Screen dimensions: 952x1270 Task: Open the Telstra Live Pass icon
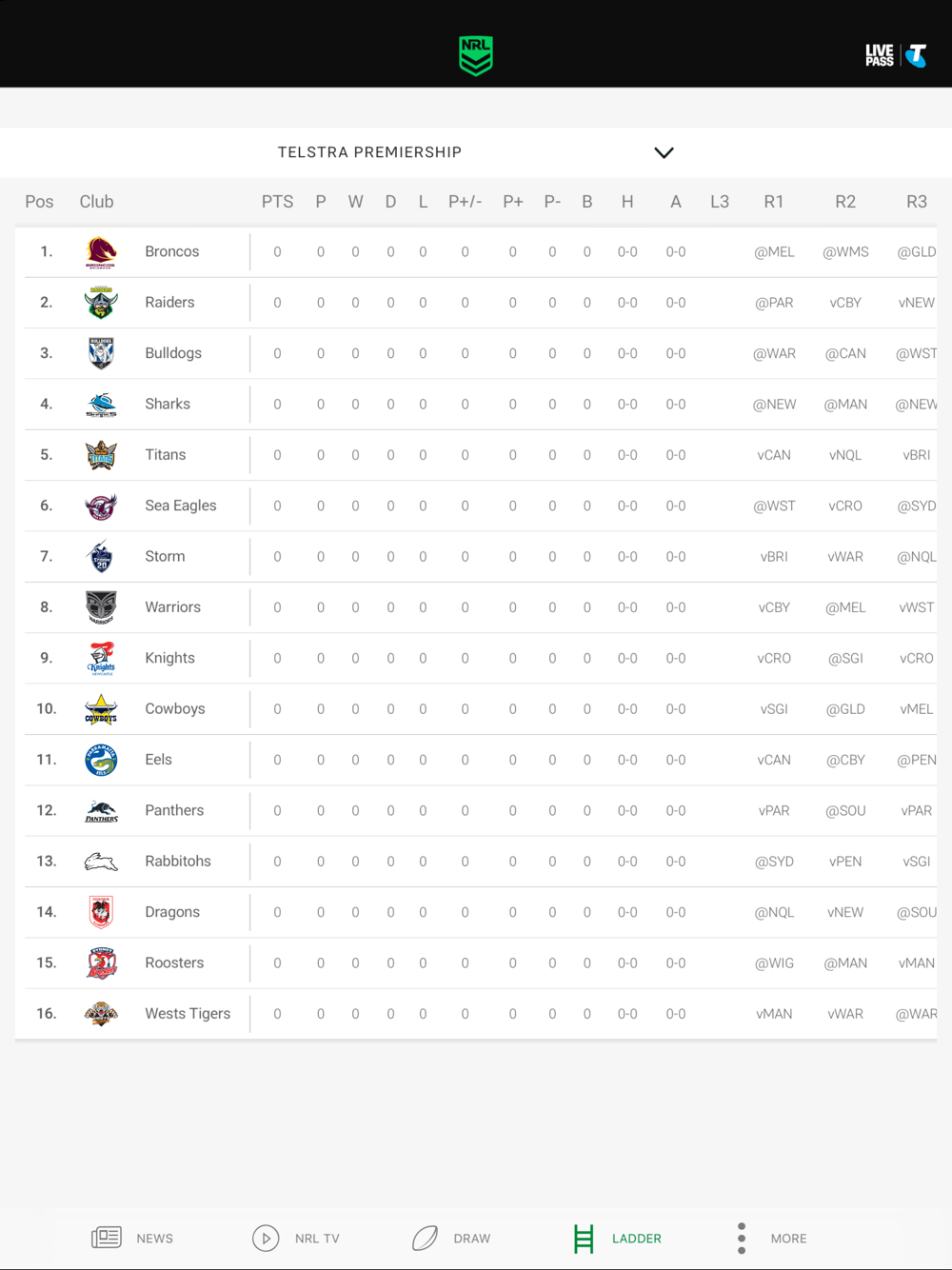(896, 55)
